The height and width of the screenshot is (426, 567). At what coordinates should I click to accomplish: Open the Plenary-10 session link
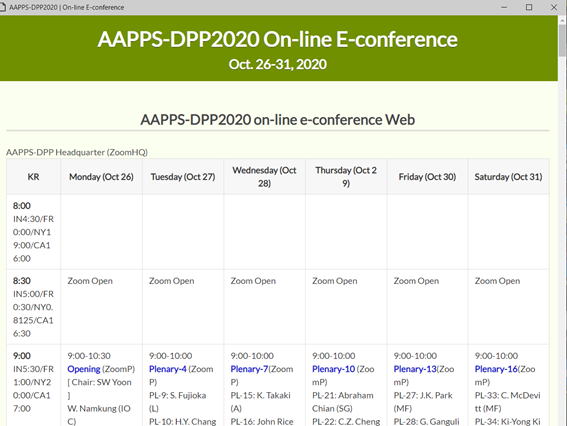pos(333,369)
